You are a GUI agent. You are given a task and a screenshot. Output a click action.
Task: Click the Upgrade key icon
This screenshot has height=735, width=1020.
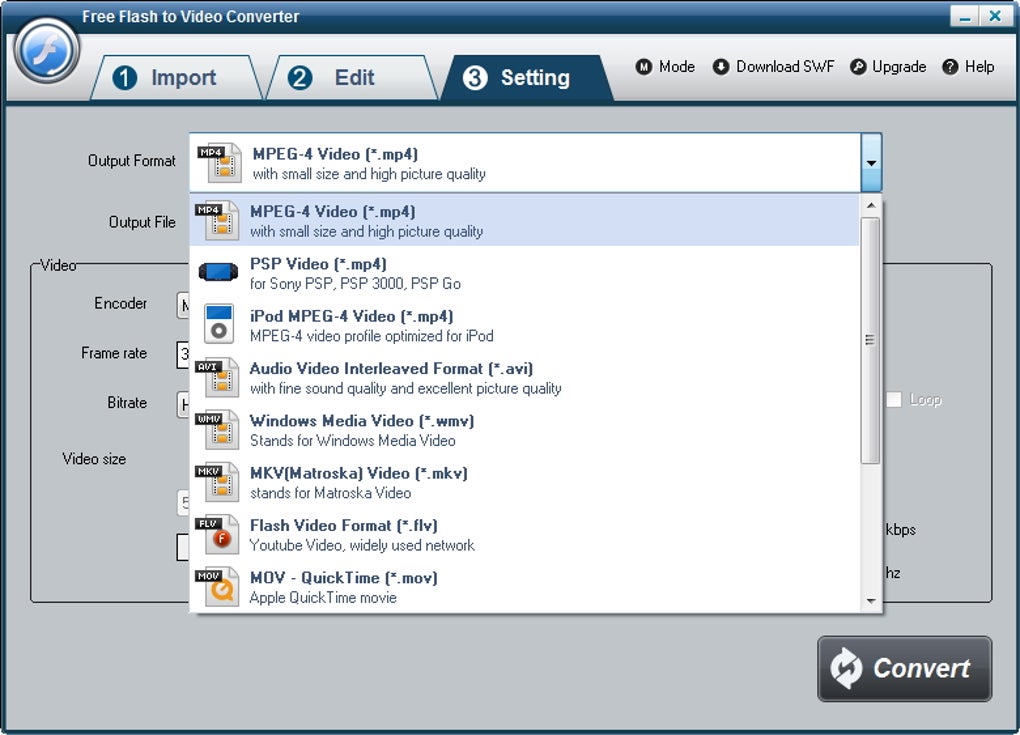858,67
